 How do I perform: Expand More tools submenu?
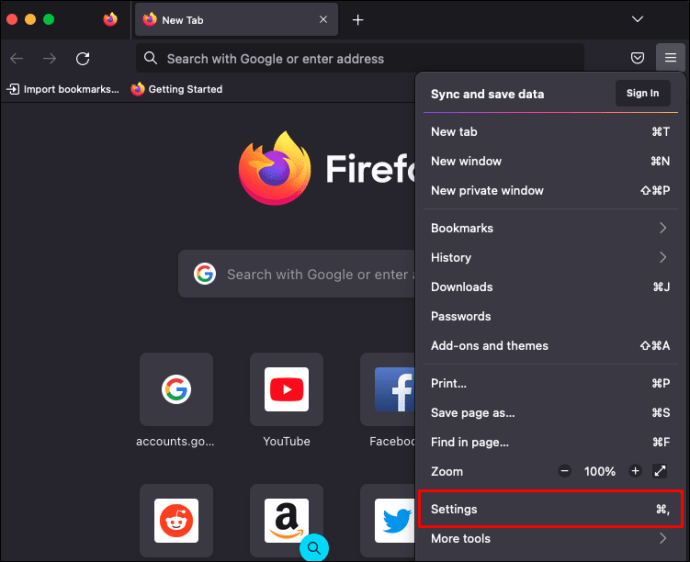point(550,539)
